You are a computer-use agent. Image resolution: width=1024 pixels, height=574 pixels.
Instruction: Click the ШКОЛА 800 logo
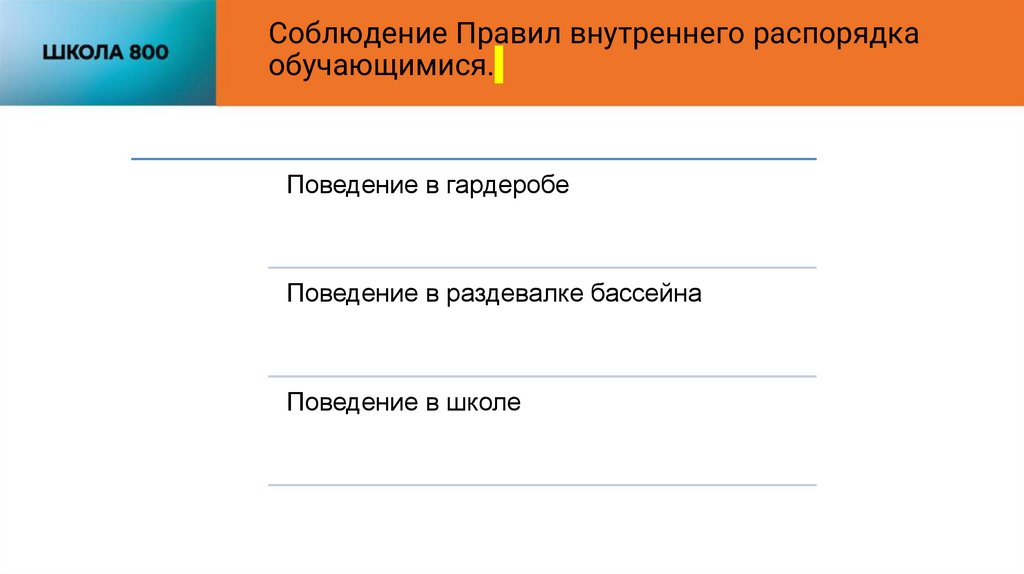click(105, 52)
